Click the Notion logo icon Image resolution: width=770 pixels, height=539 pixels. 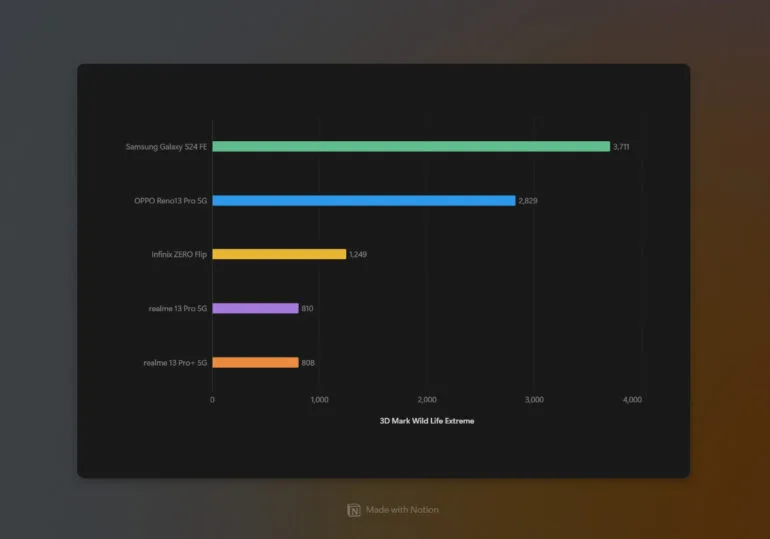[x=354, y=510]
